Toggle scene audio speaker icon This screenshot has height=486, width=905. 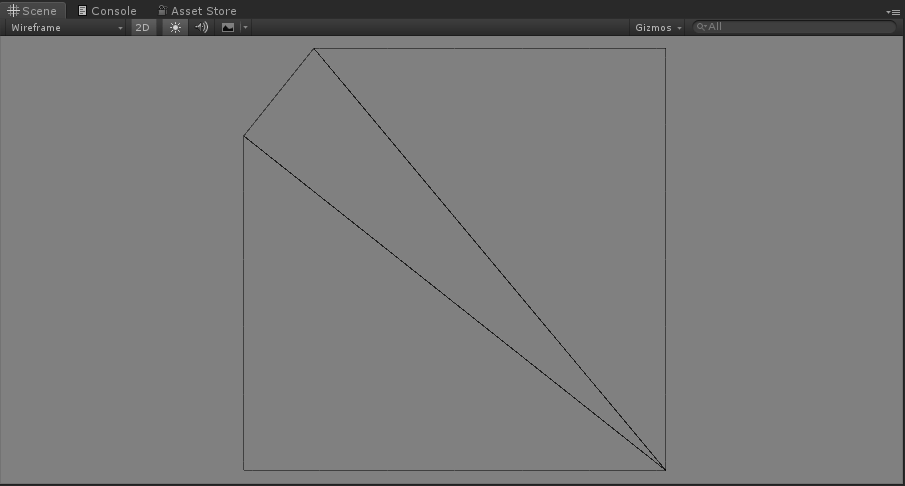[x=201, y=27]
